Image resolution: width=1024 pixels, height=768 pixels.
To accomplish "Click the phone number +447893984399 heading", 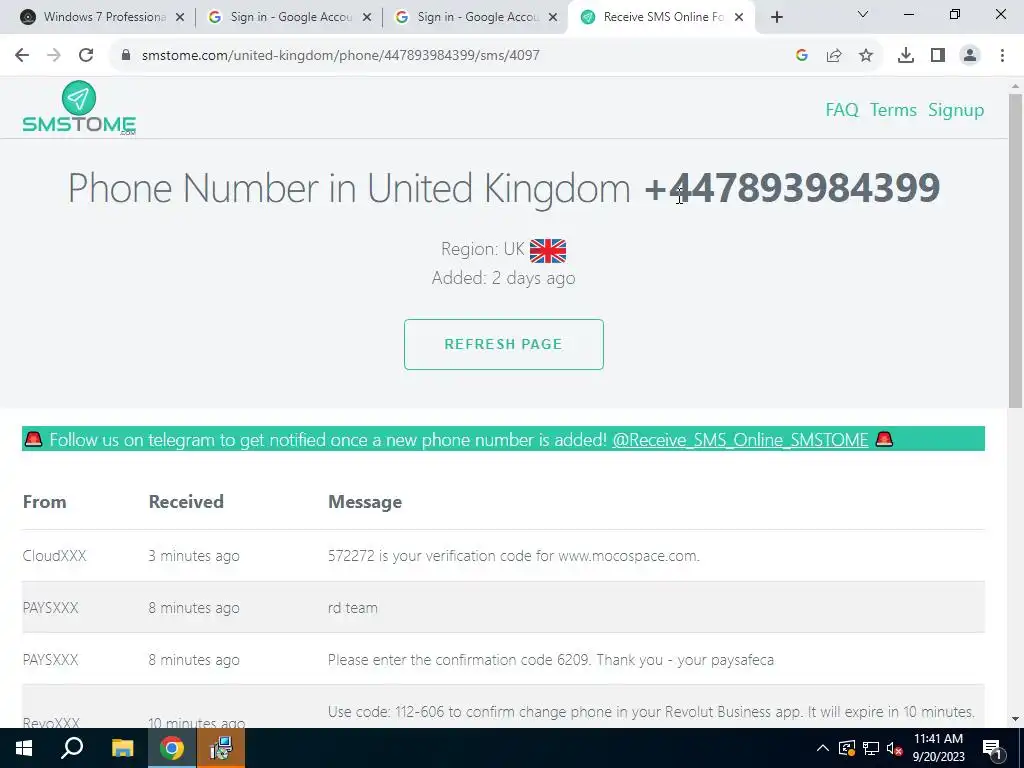I will [x=792, y=188].
